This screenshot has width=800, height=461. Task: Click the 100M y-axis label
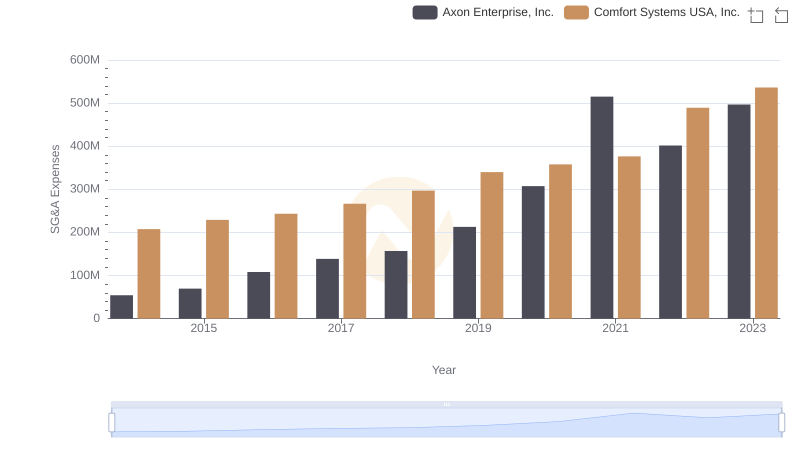pos(85,275)
